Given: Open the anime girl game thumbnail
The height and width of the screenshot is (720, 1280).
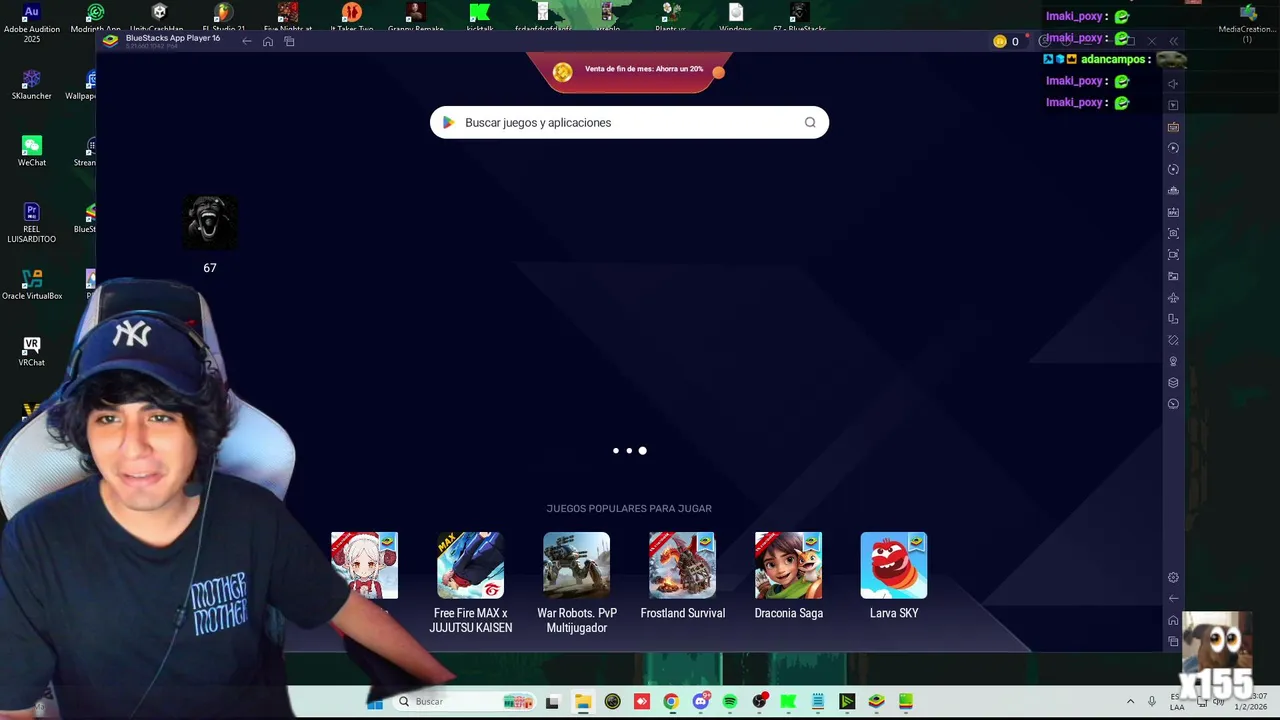Looking at the screenshot, I should click(x=365, y=566).
